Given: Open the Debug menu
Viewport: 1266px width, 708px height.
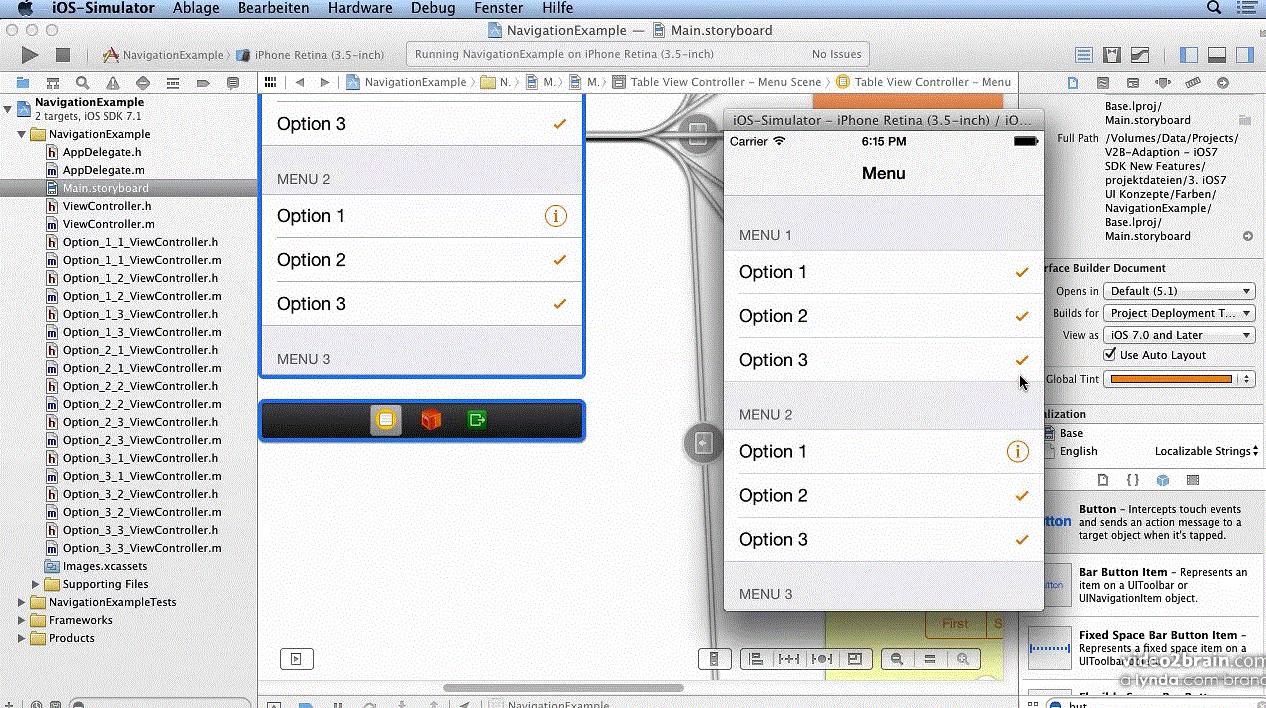Looking at the screenshot, I should click(432, 8).
